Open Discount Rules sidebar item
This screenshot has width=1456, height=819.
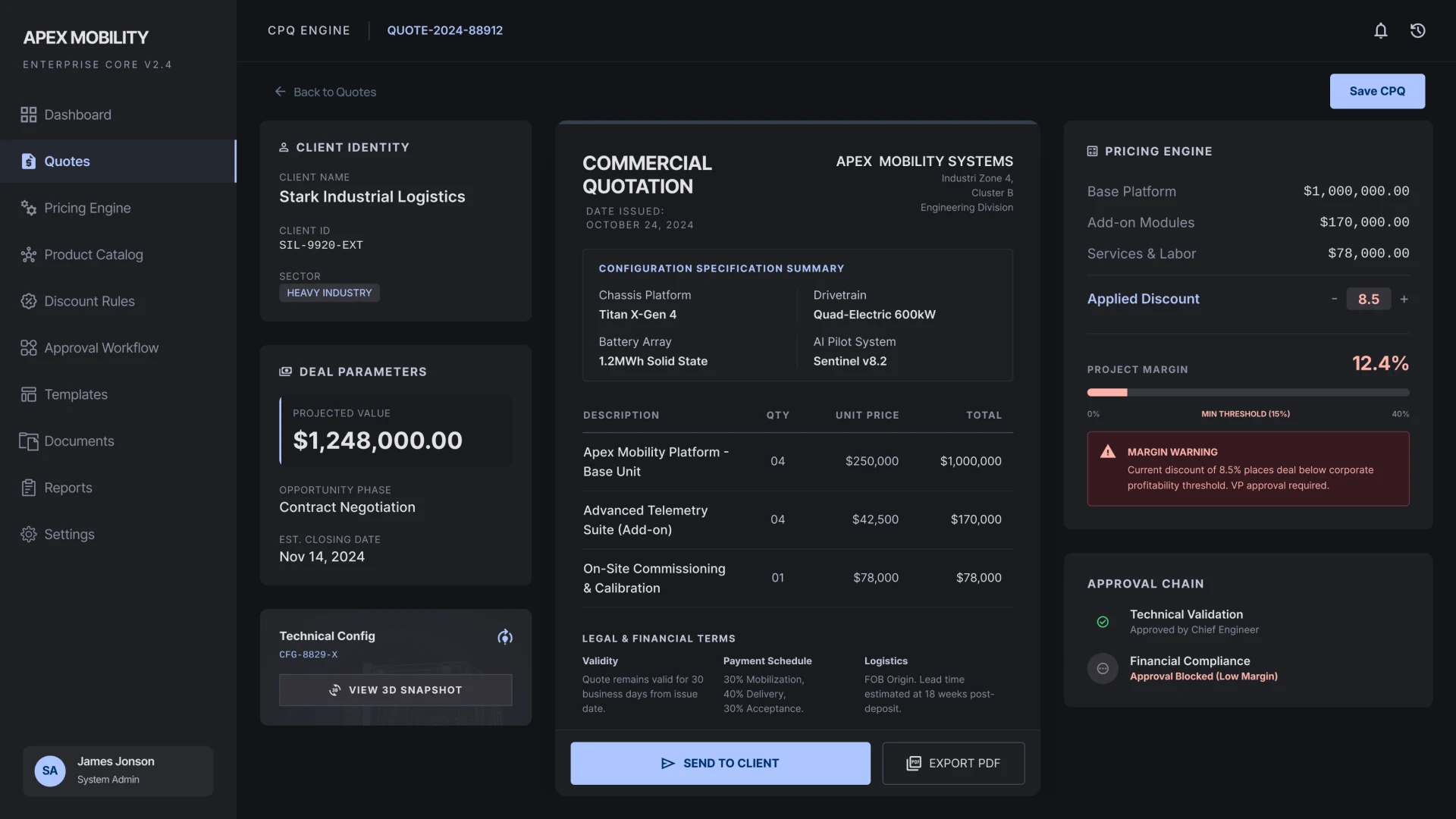pos(89,301)
